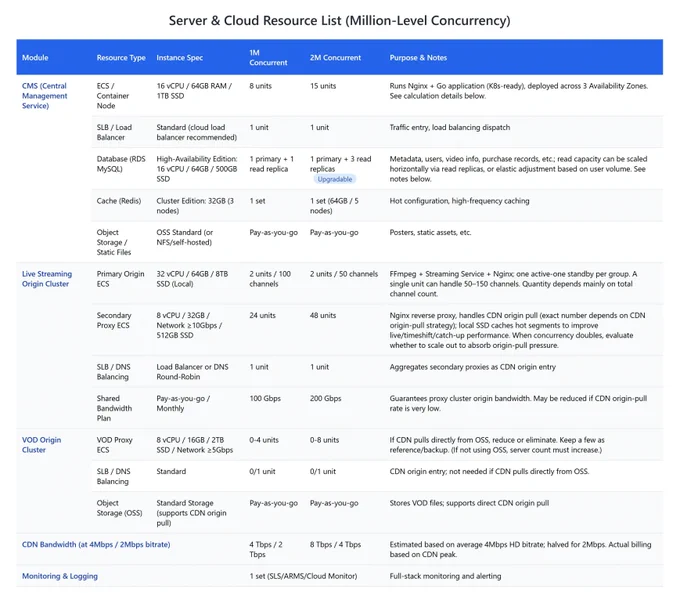Click the '0-4 units' cell
This screenshot has width=680, height=593.
pos(264,440)
